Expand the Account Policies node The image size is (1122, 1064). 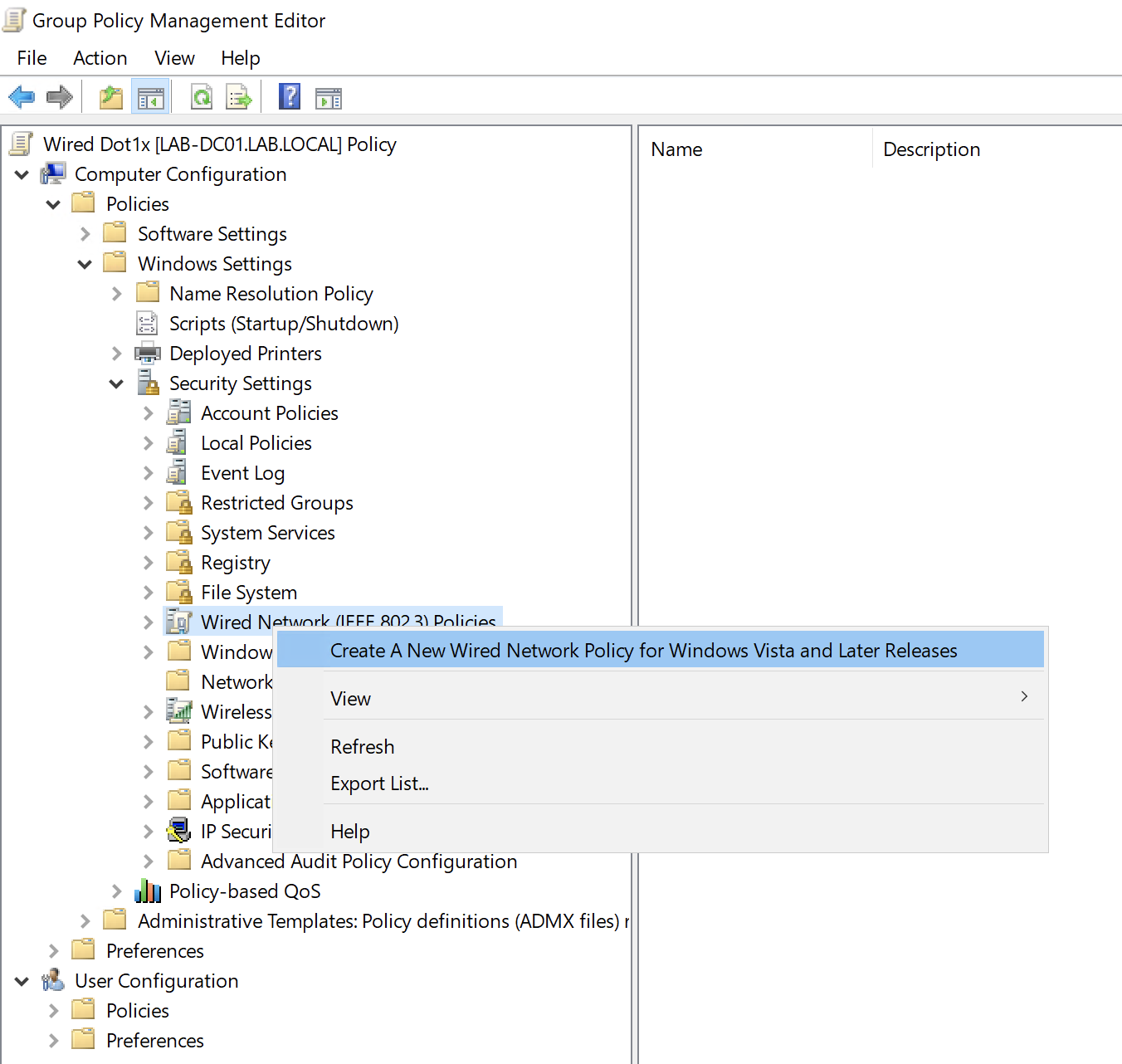click(149, 413)
